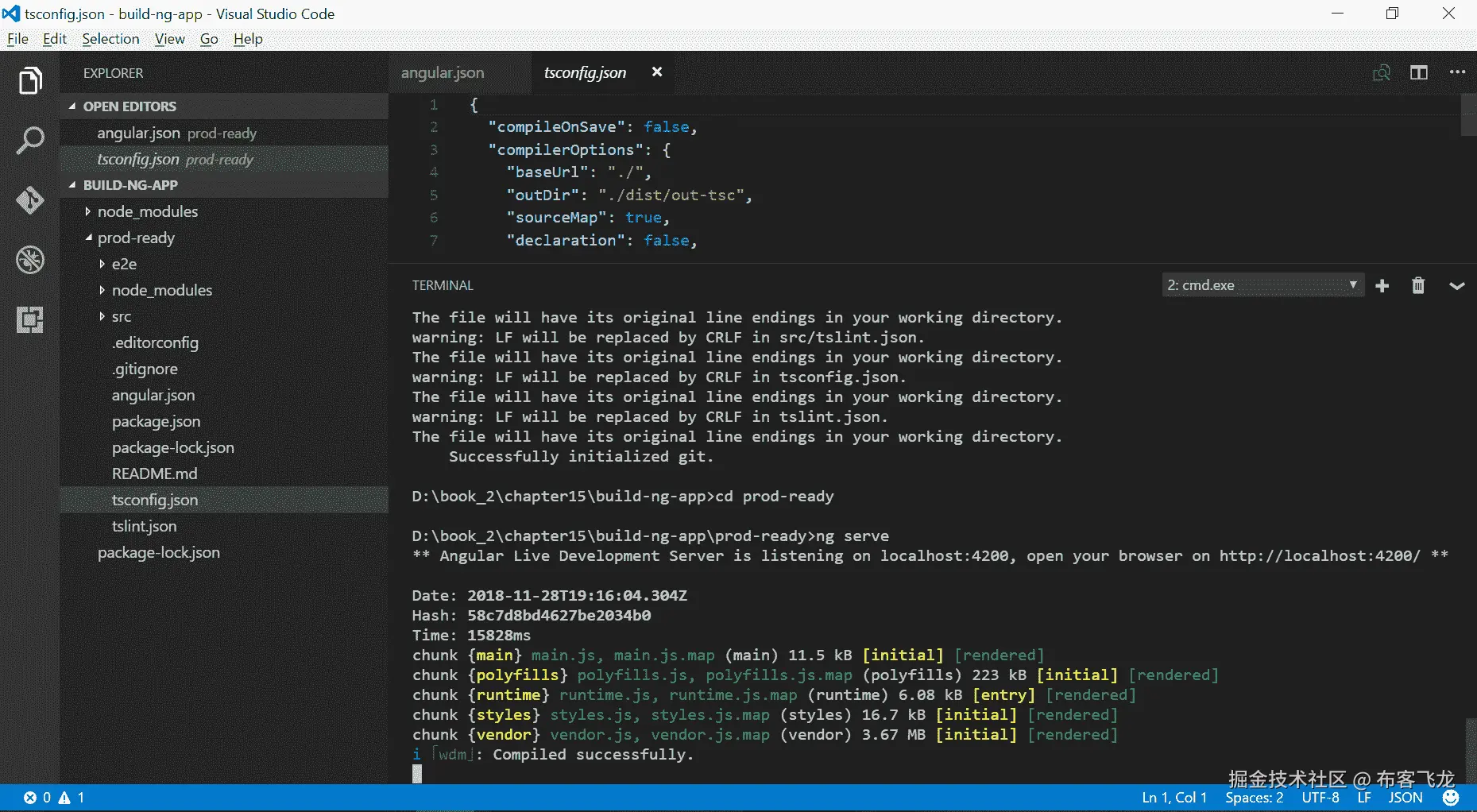
Task: Open package-lock.json inside prod-ready folder
Action: pyautogui.click(x=224, y=447)
